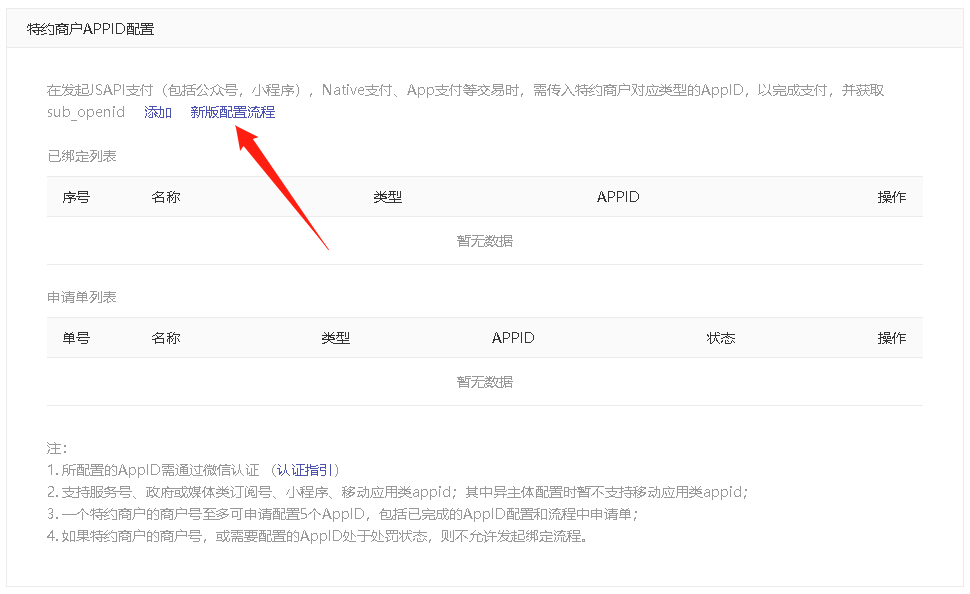Click 操作 header in the 已绑定列表 table

pos(892,197)
